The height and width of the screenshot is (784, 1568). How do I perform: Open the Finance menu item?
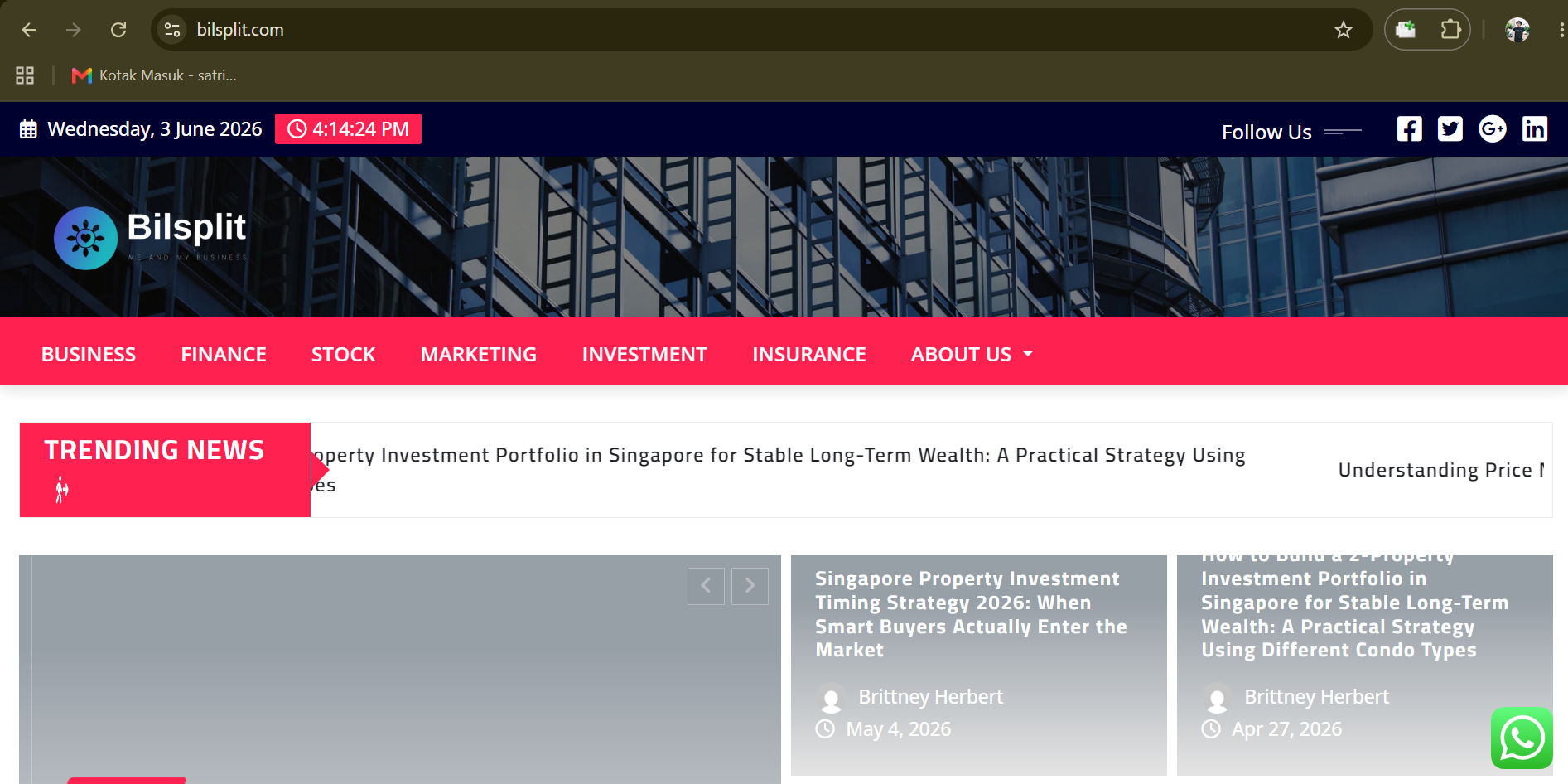tap(224, 354)
